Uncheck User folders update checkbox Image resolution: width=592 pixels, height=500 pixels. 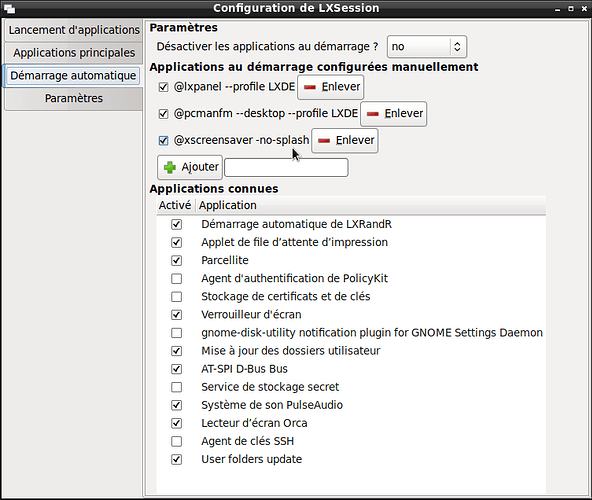tap(176, 460)
